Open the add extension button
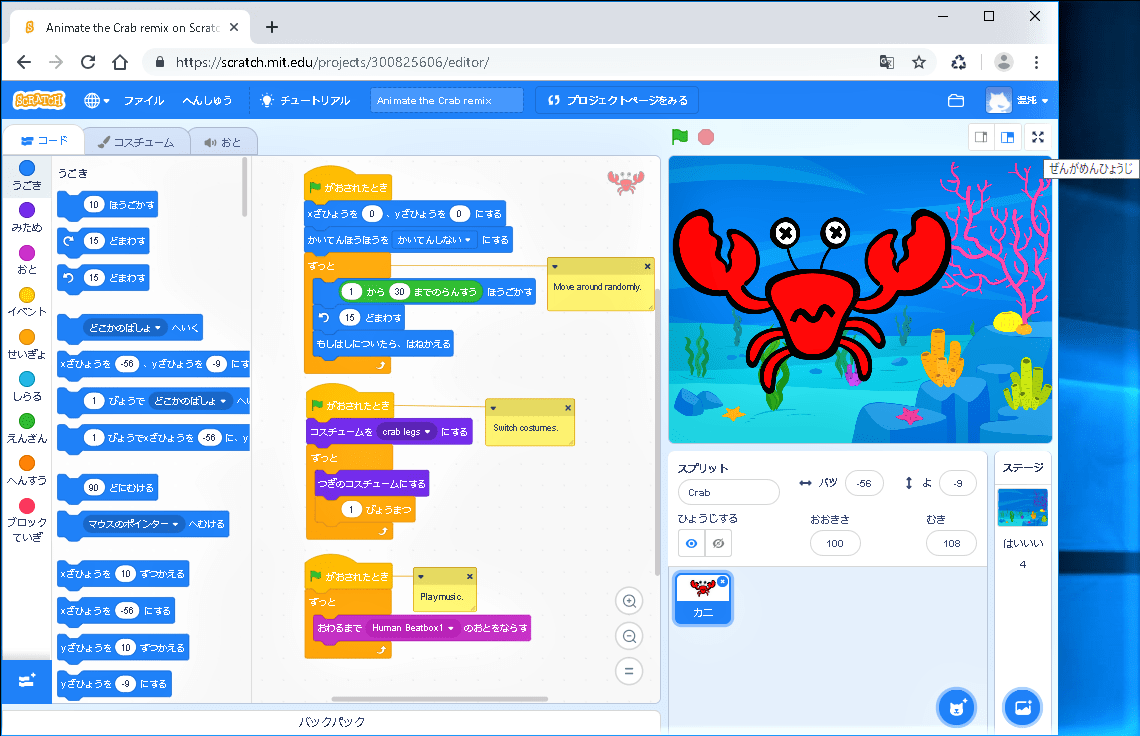Viewport: 1140px width, 736px height. click(x=27, y=681)
